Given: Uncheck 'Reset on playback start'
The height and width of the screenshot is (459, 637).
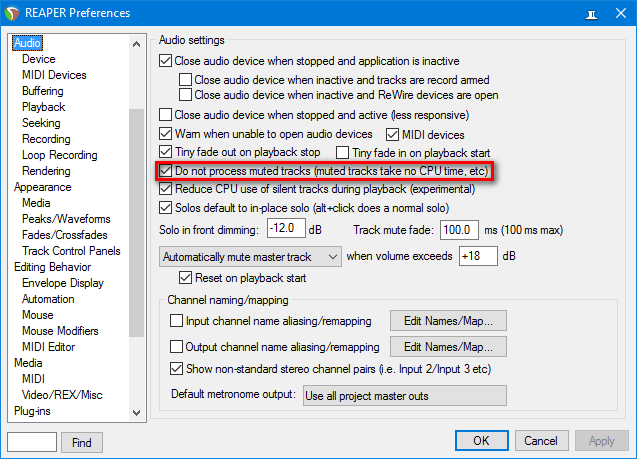Looking at the screenshot, I should (185, 277).
